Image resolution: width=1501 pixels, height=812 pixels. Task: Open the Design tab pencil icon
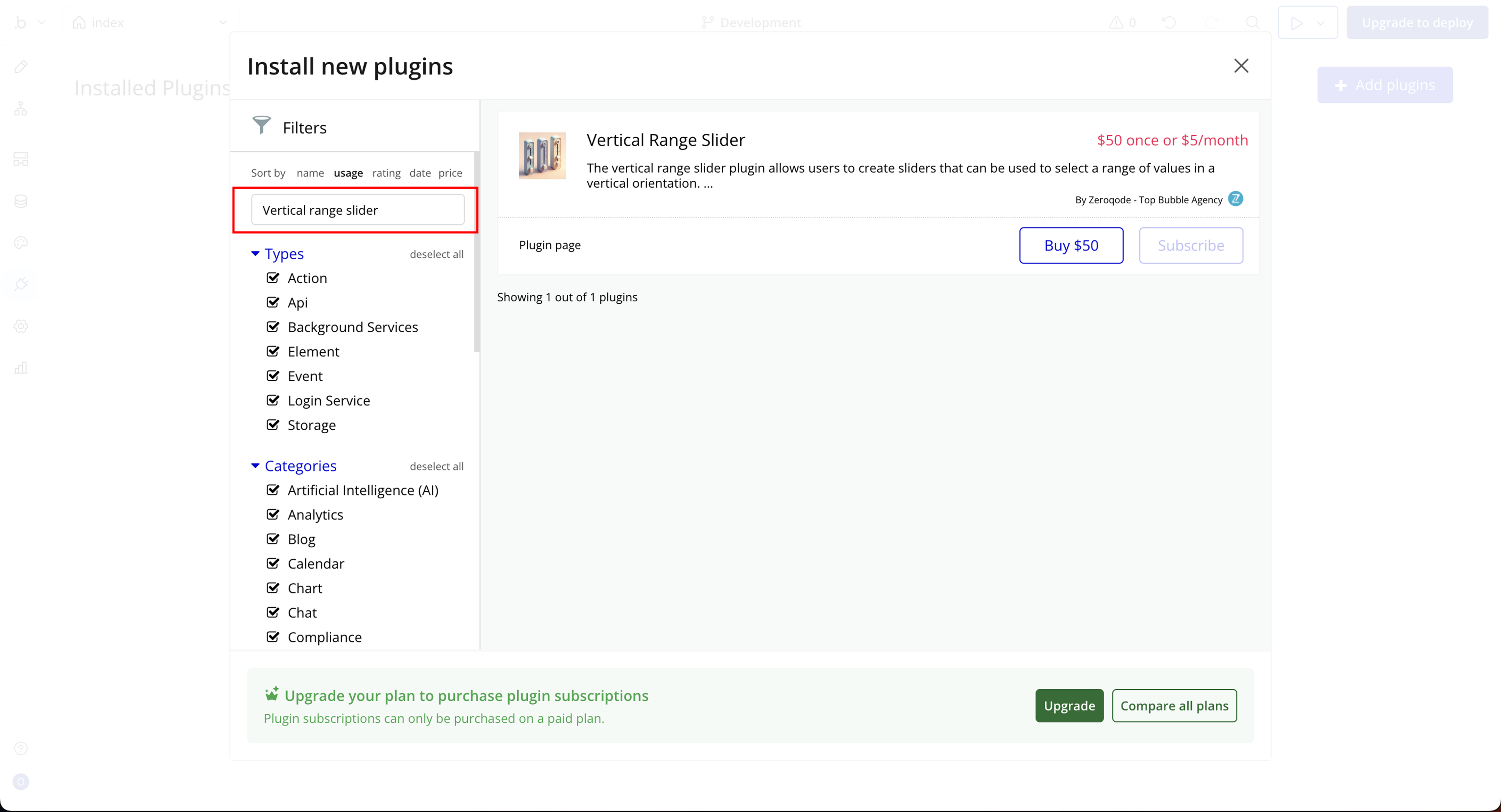(x=21, y=67)
